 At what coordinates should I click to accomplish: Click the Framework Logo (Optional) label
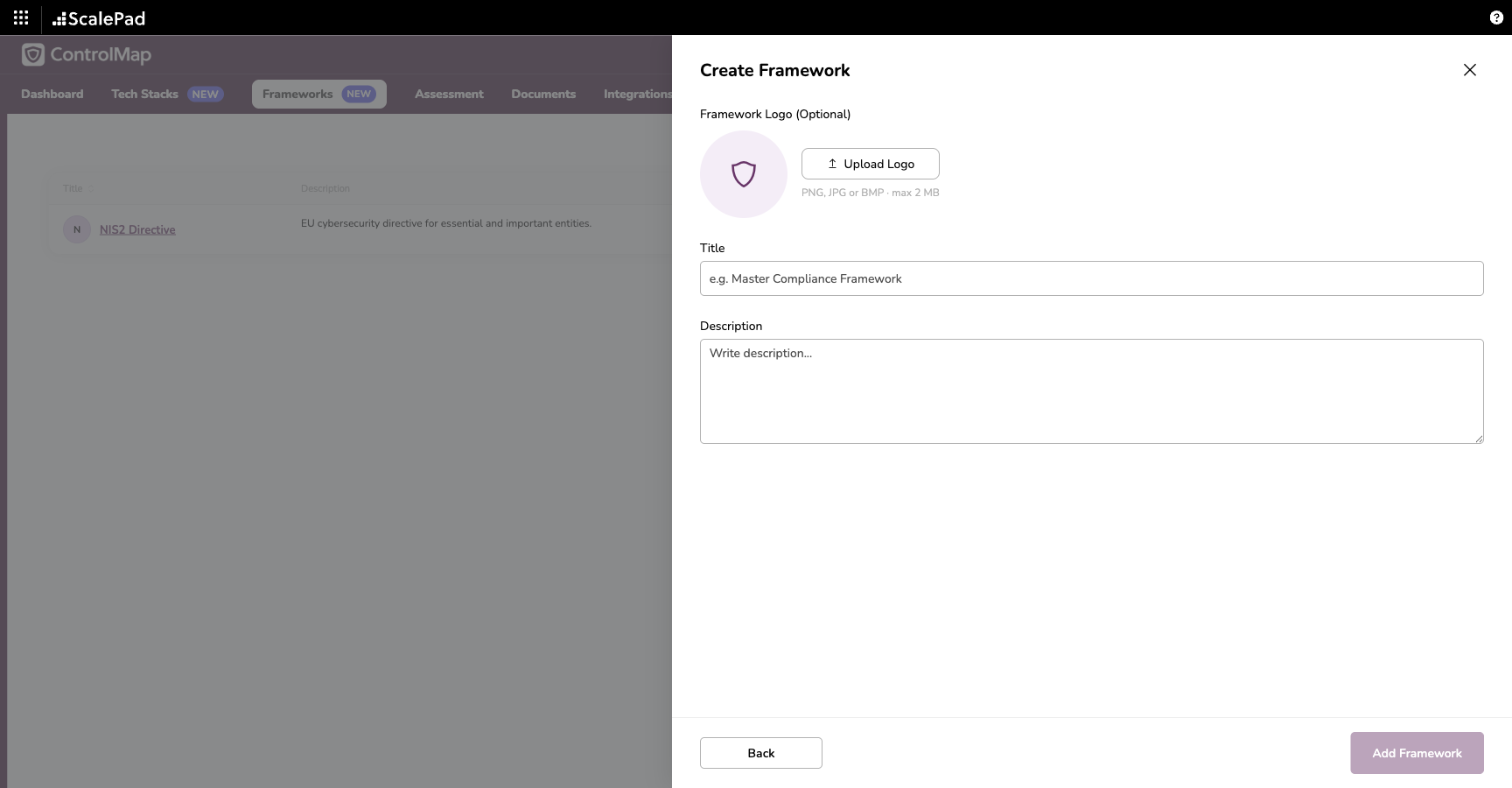(775, 114)
